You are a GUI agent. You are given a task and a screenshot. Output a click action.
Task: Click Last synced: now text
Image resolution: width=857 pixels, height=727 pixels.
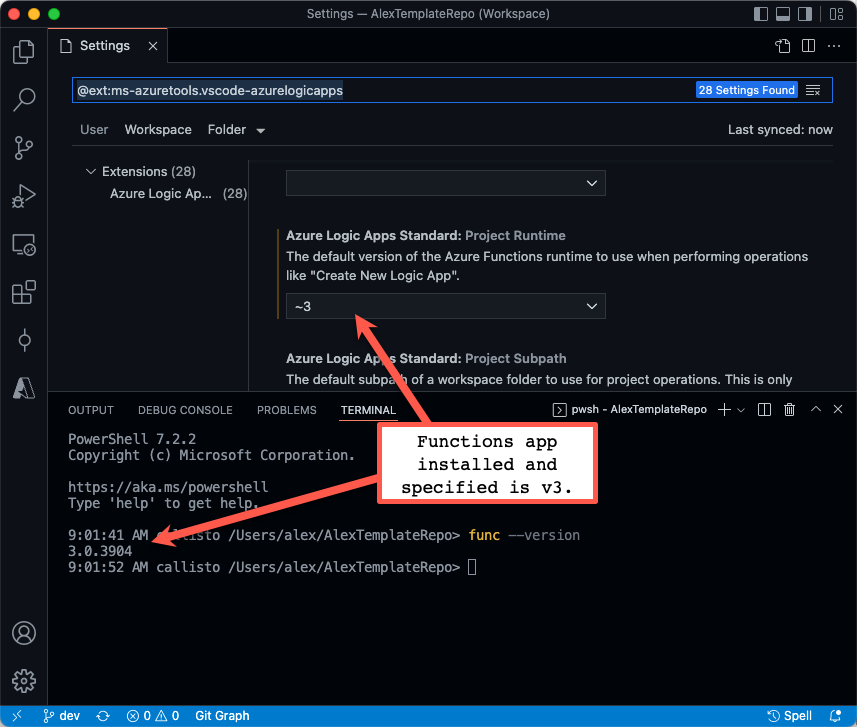[780, 130]
